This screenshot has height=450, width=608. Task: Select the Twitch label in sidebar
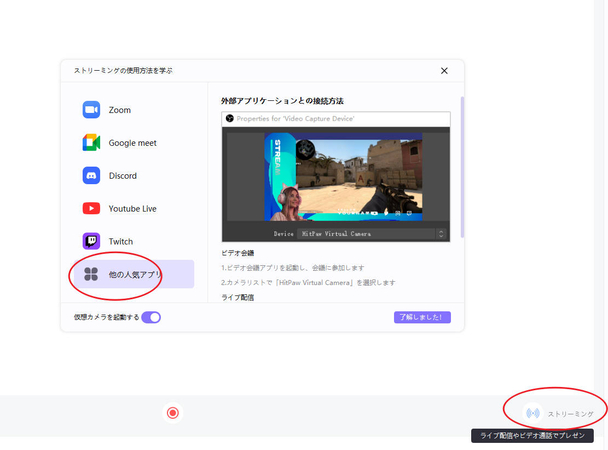[121, 241]
